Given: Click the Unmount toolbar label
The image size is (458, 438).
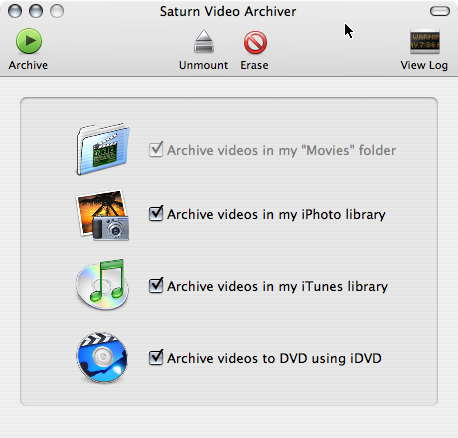Looking at the screenshot, I should pos(203,65).
